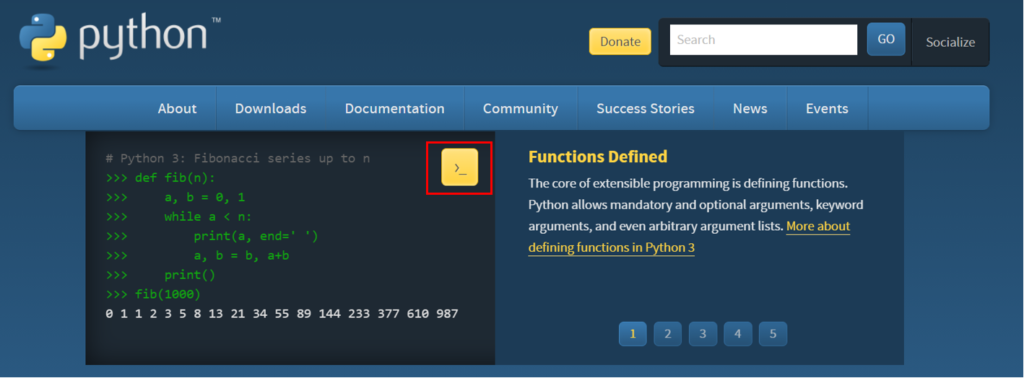
Task: Click the 'a, b = 0, 1' code line
Action: click(x=204, y=197)
